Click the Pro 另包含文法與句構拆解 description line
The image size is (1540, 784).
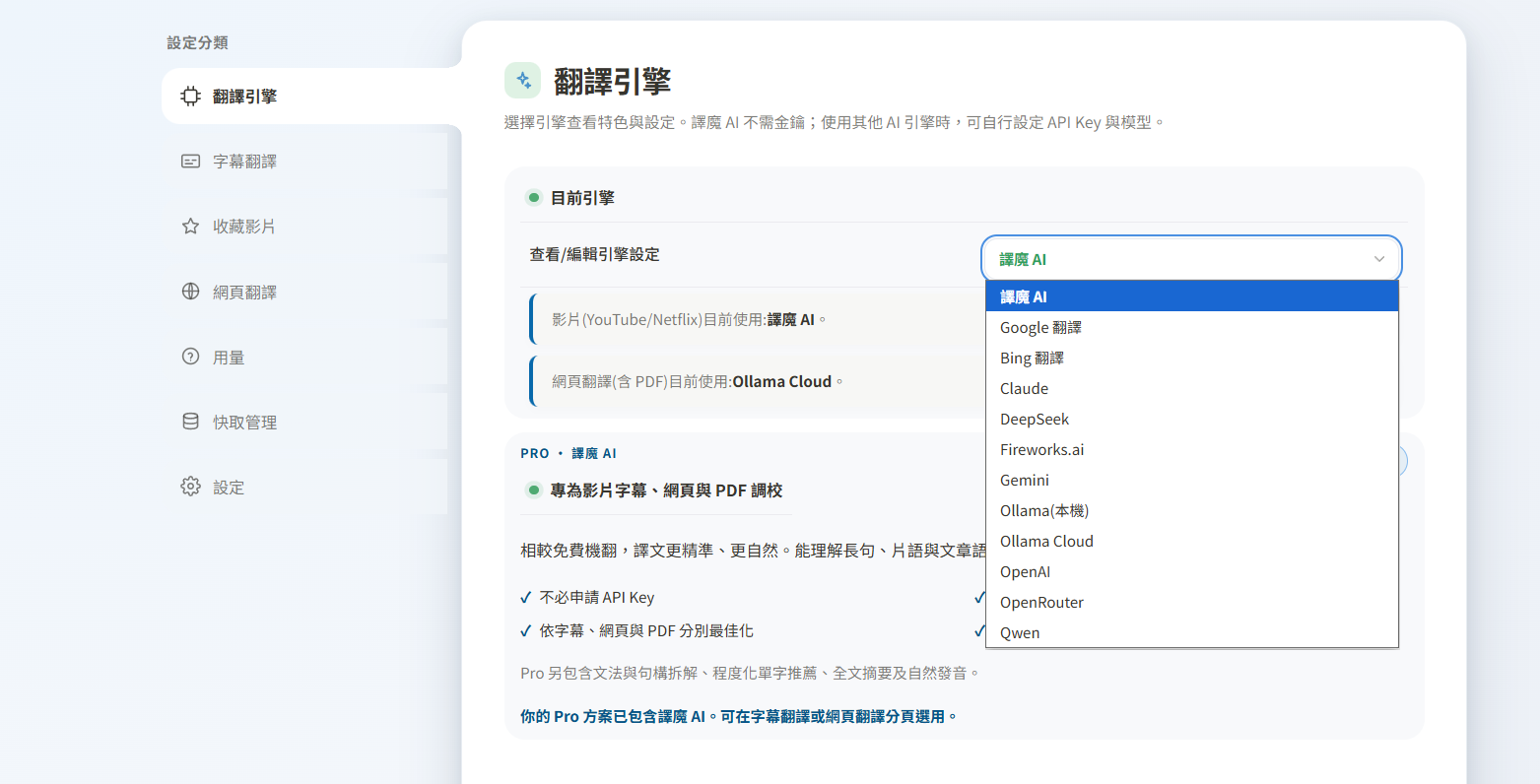[750, 673]
